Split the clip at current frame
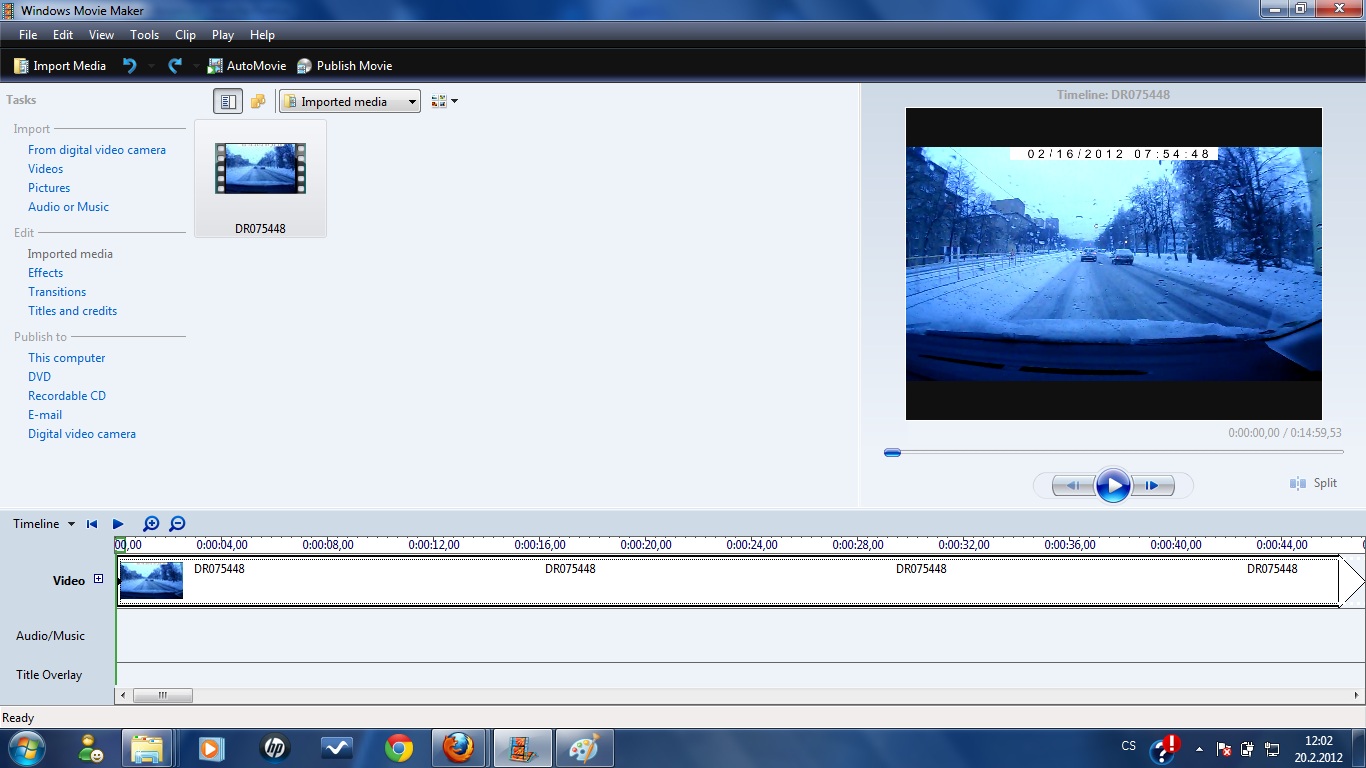This screenshot has height=768, width=1366. coord(1314,483)
